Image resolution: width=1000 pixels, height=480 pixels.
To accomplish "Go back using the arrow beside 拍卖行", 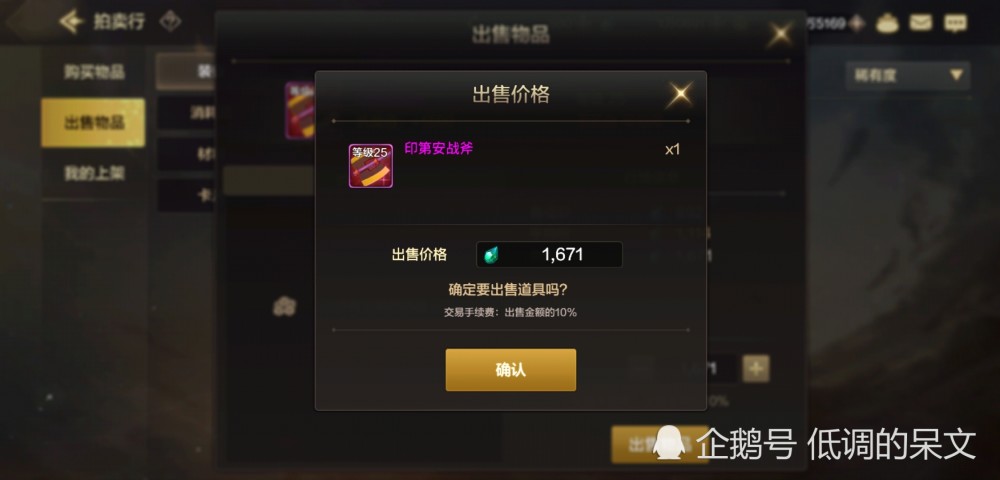I will tap(71, 22).
